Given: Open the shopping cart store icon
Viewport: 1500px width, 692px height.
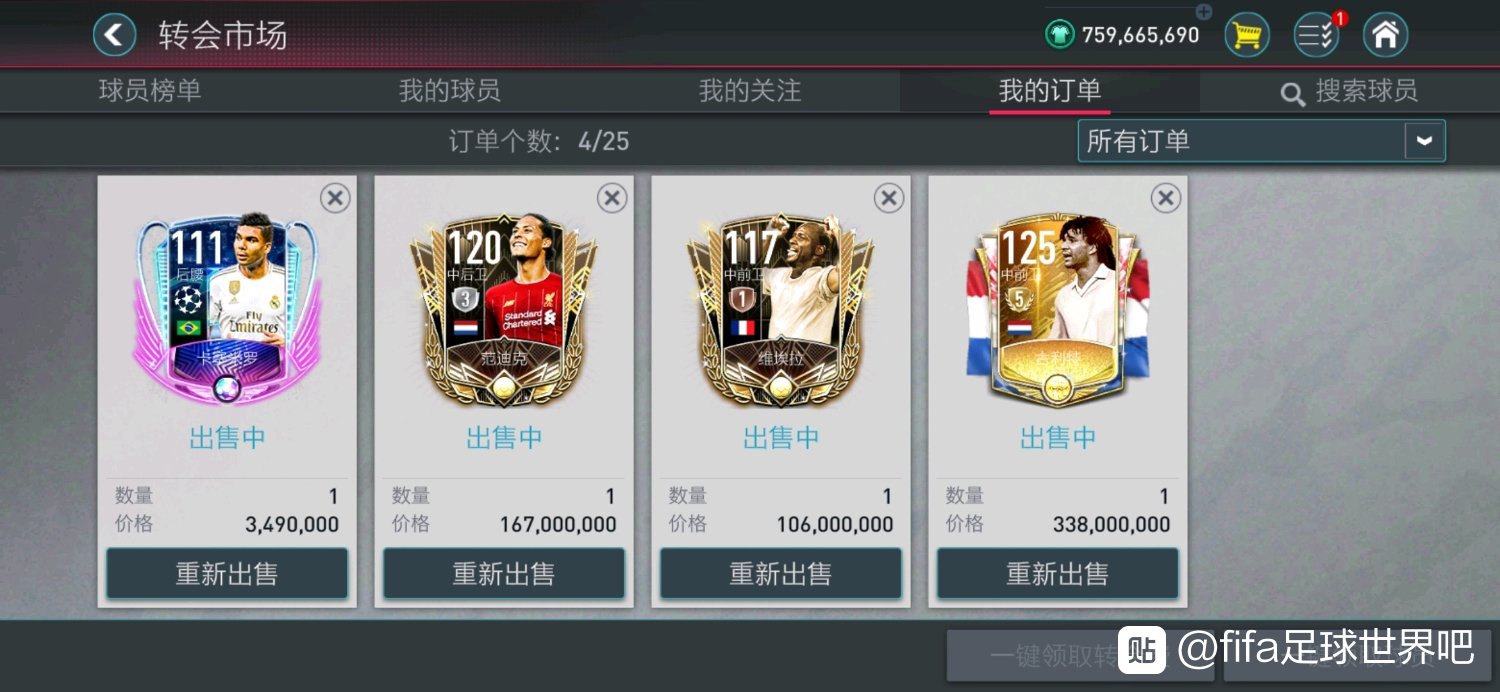Looking at the screenshot, I should (1247, 35).
